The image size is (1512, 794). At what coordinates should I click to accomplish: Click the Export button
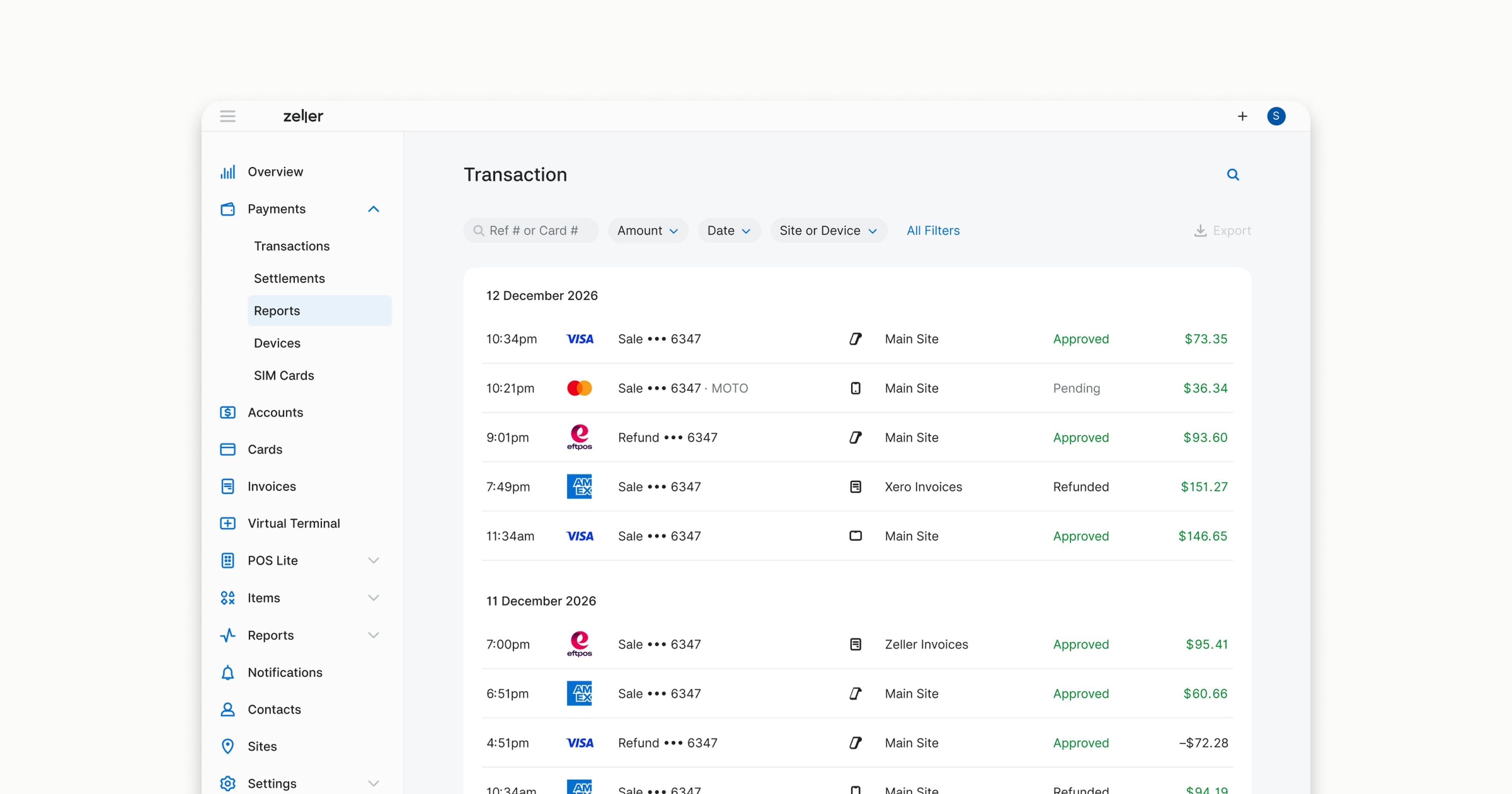point(1223,231)
